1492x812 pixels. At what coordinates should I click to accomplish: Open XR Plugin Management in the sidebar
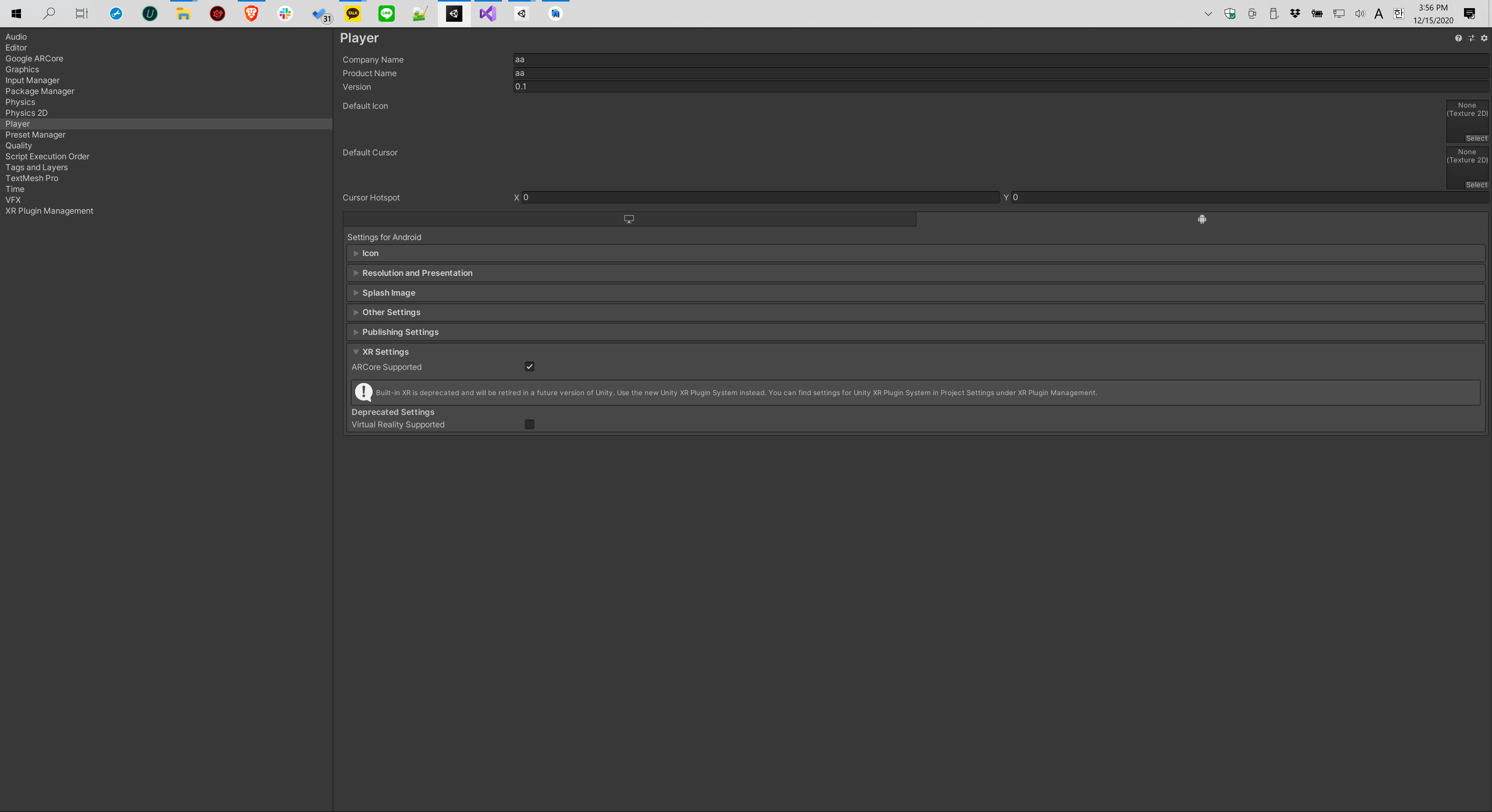tap(49, 211)
